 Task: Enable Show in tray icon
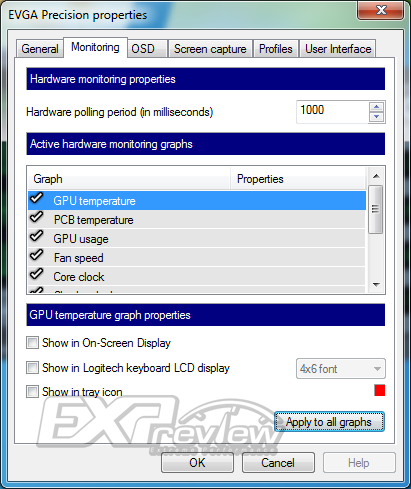pyautogui.click(x=32, y=392)
